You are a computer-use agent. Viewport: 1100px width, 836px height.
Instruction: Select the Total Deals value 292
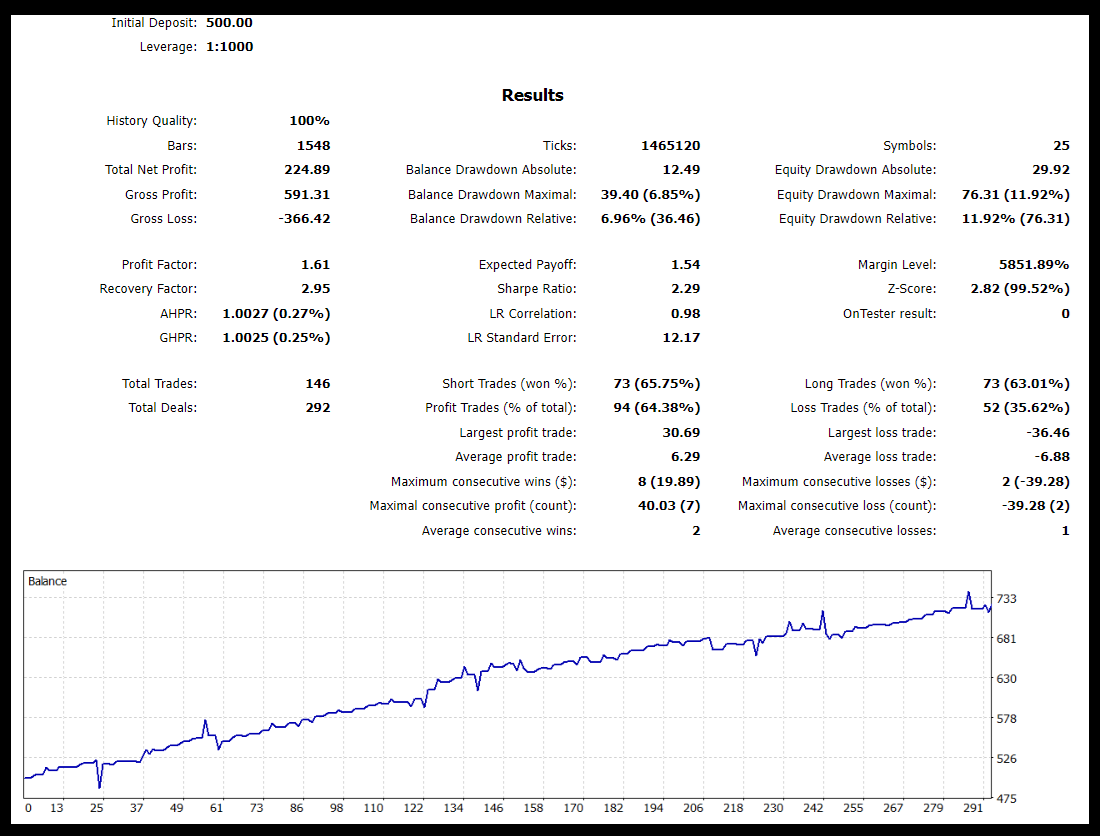click(318, 408)
